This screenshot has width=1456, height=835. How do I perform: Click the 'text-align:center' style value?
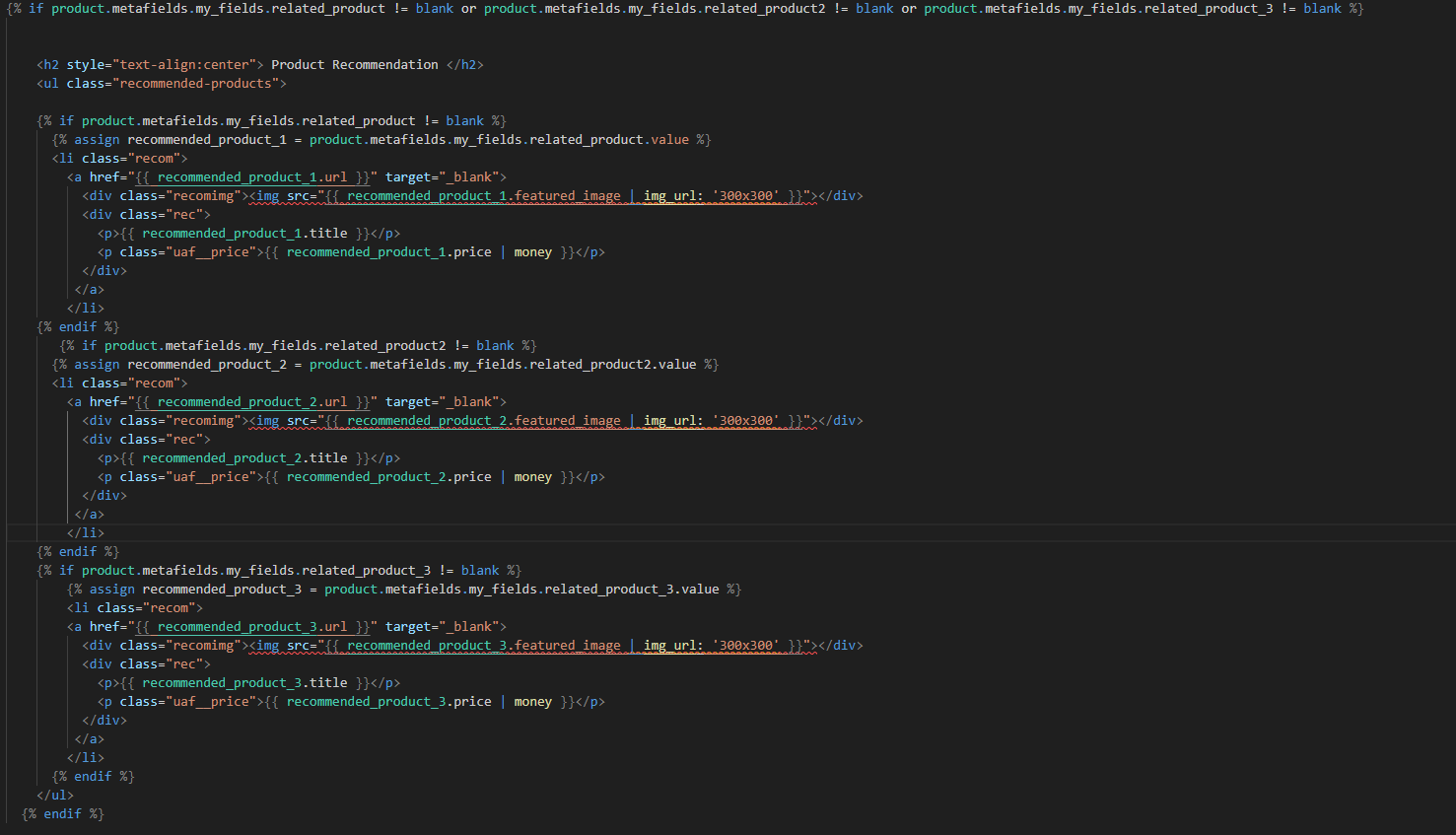pos(184,65)
